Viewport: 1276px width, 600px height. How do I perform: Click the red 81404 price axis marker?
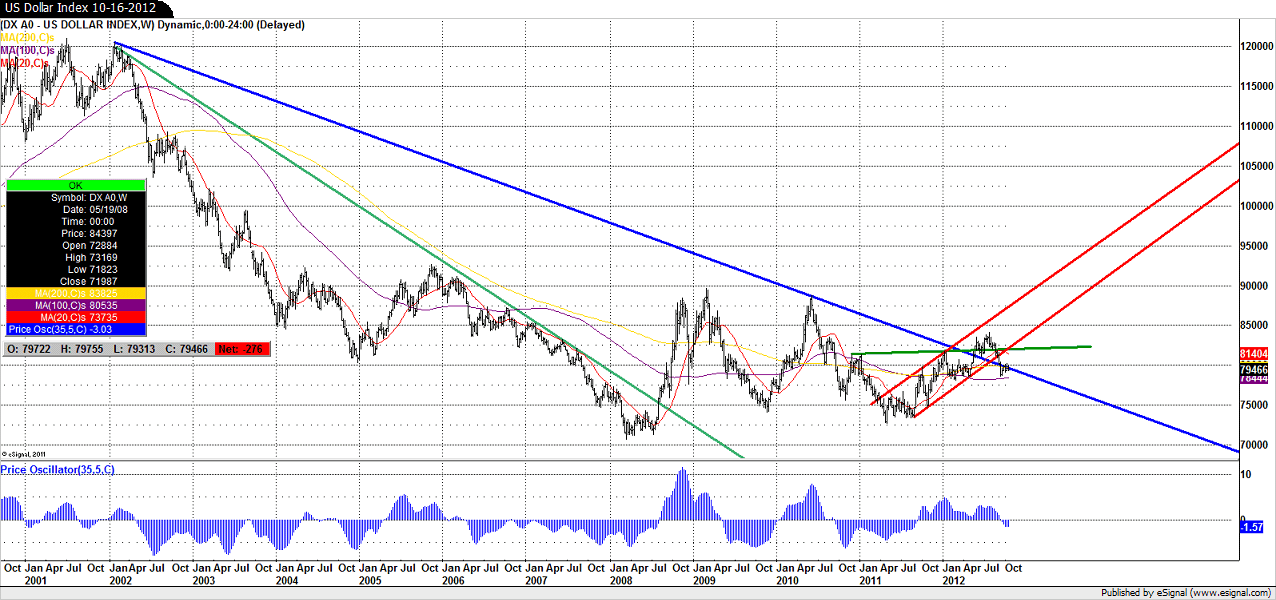pos(1255,354)
